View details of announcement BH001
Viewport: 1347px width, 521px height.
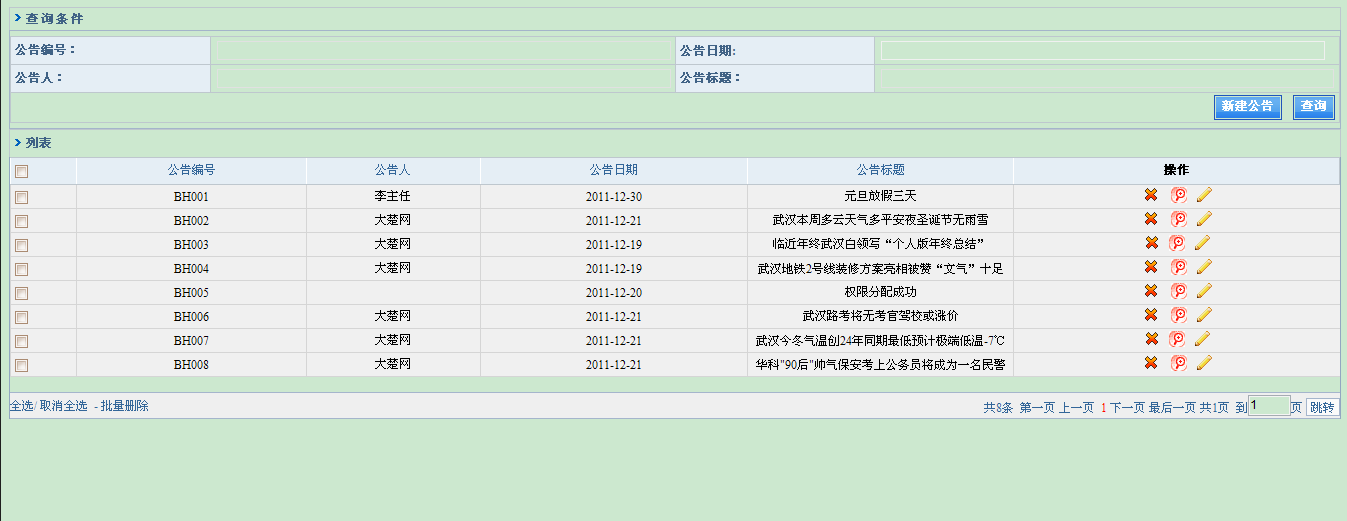click(x=1179, y=195)
